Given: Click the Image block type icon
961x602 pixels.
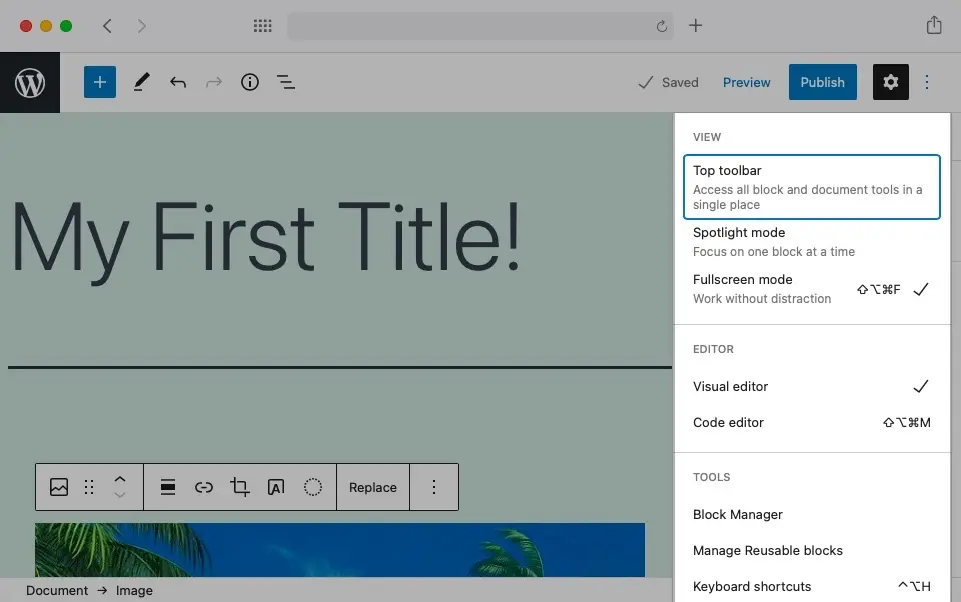Looking at the screenshot, I should [59, 487].
